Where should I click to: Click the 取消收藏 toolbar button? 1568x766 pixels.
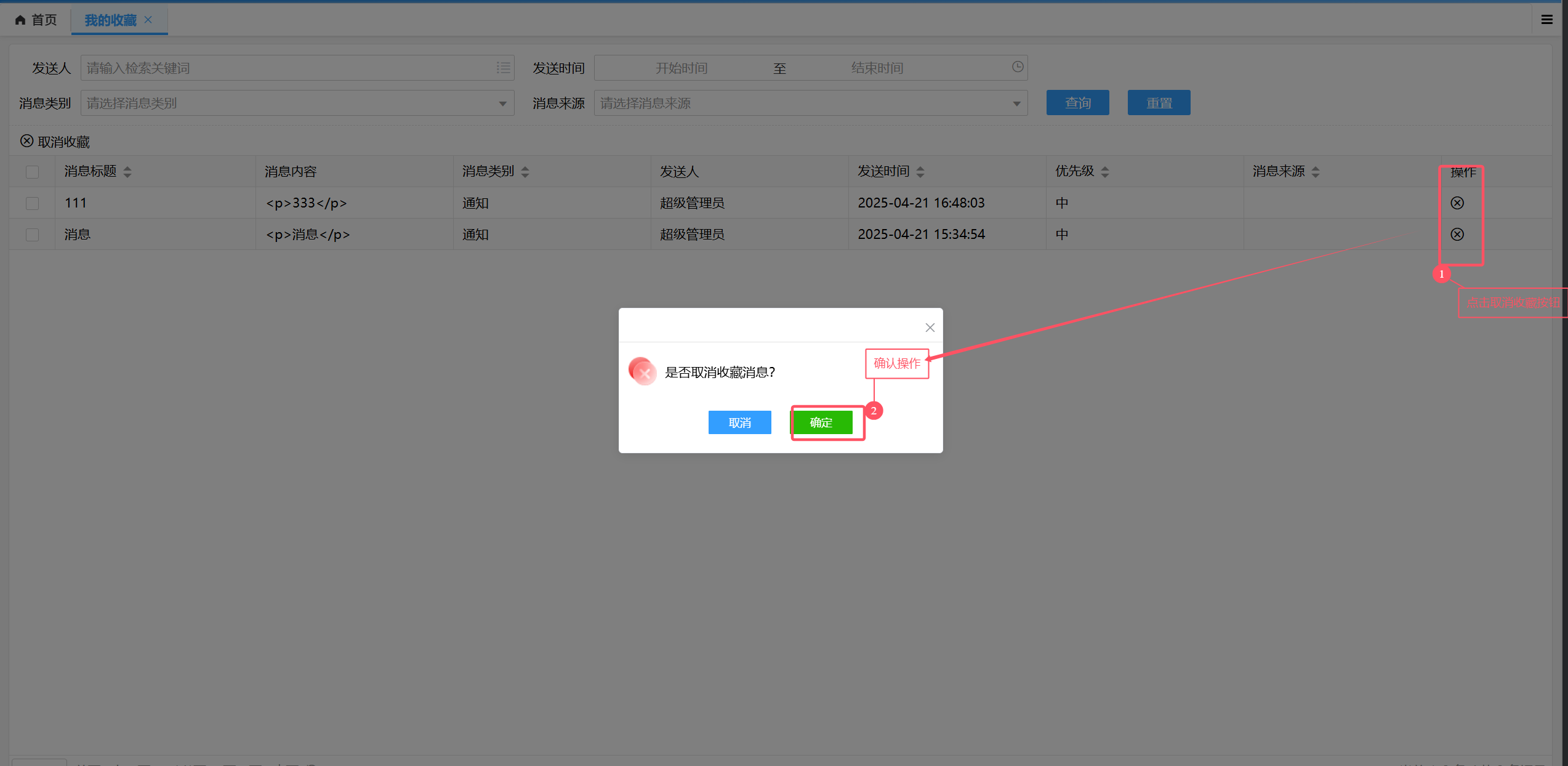55,142
